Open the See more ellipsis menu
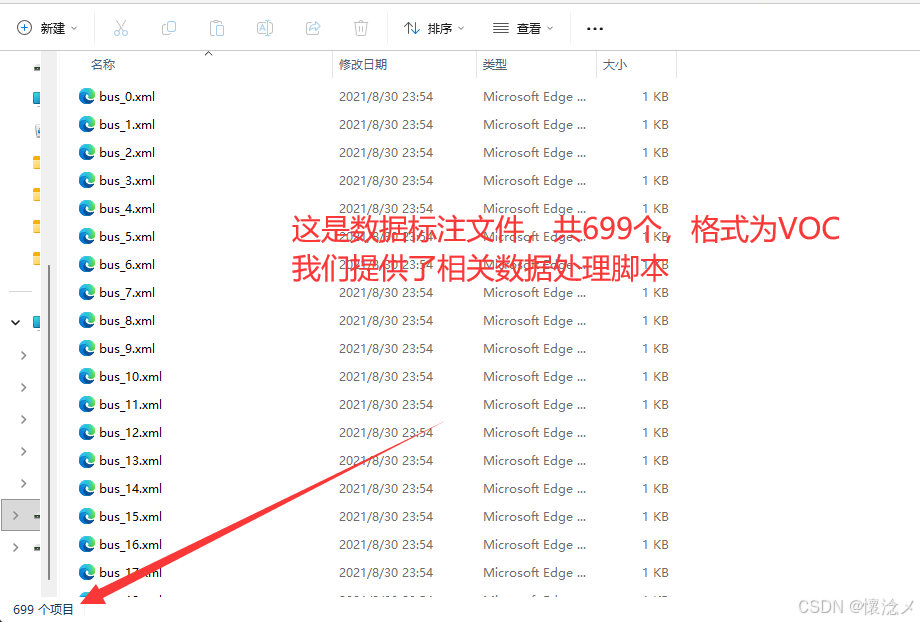This screenshot has width=920, height=622. coord(595,29)
